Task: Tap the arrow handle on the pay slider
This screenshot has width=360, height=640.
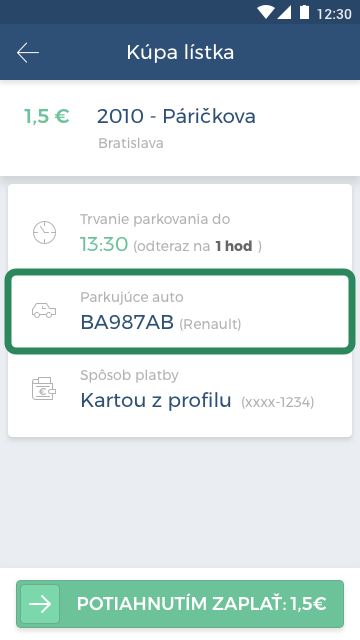Action: (x=40, y=604)
